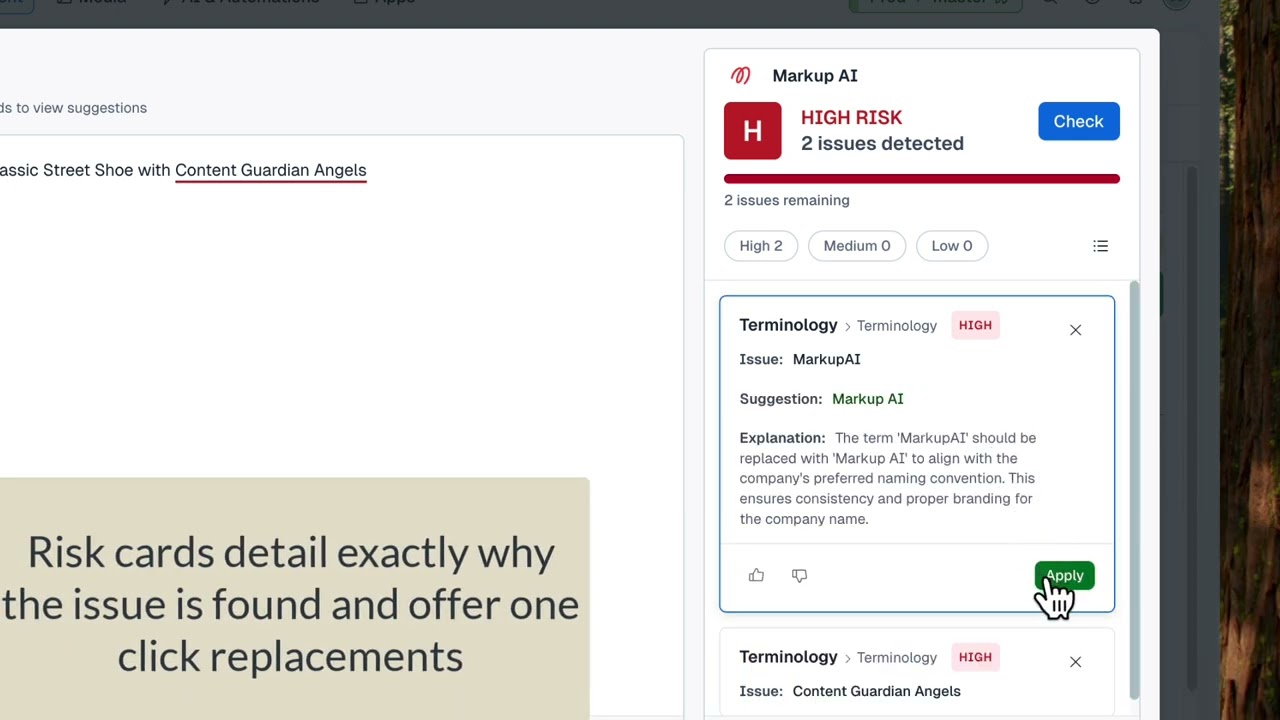1280x720 pixels.
Task: Click the Explanation paragraph text
Action: [889, 478]
